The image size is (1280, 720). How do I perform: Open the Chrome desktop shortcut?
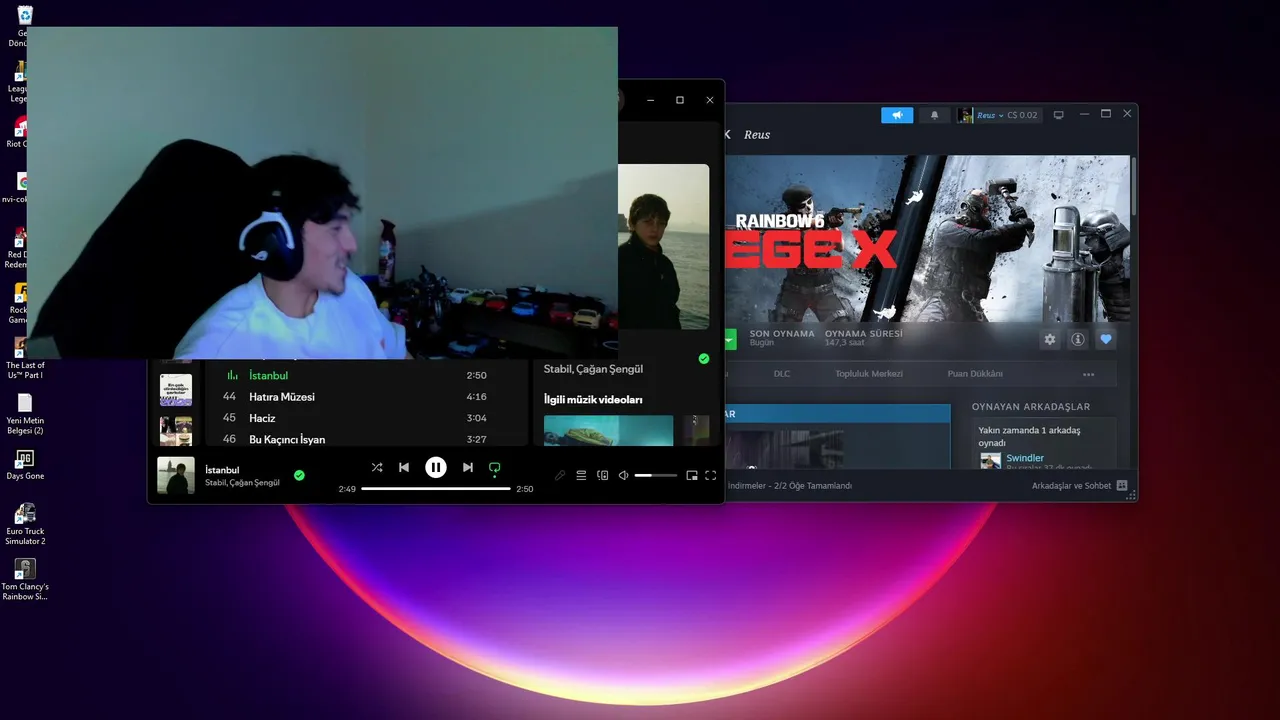tap(18, 187)
